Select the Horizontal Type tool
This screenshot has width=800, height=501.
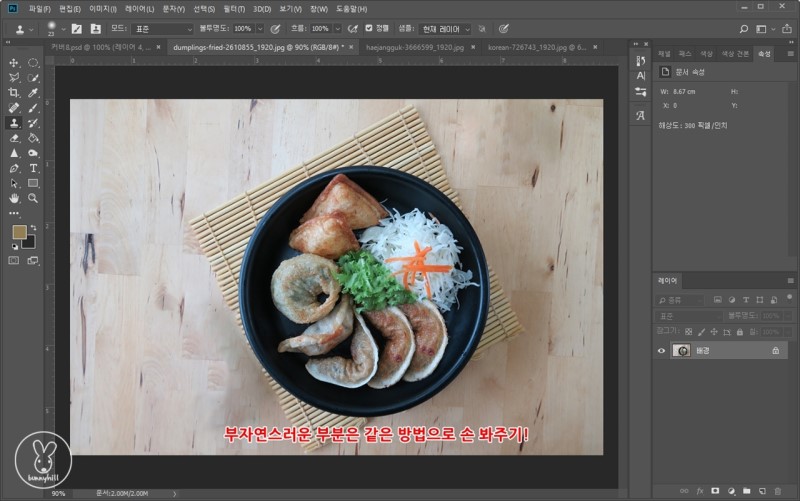tap(33, 168)
